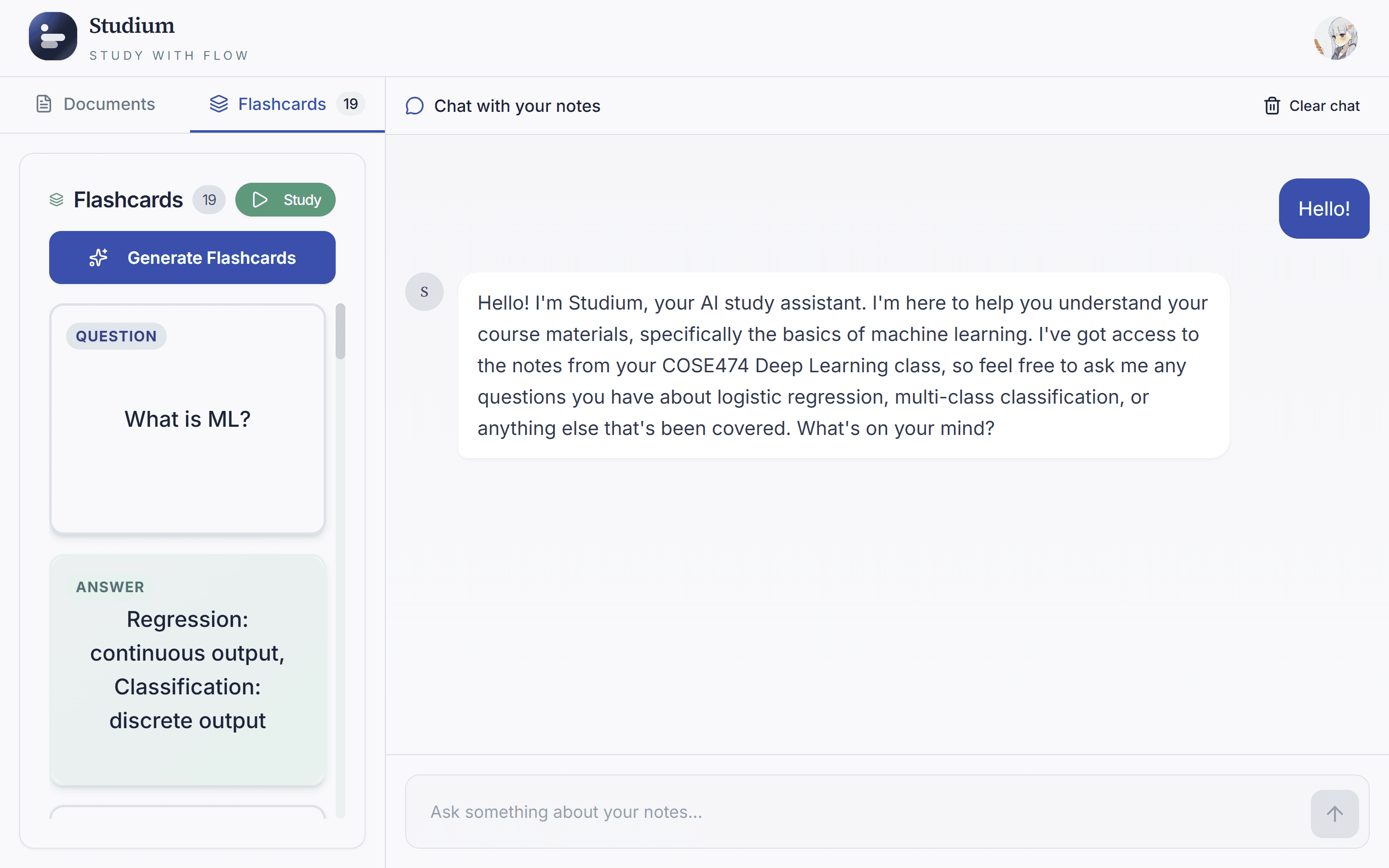Click the trash can icon

pyautogui.click(x=1272, y=106)
